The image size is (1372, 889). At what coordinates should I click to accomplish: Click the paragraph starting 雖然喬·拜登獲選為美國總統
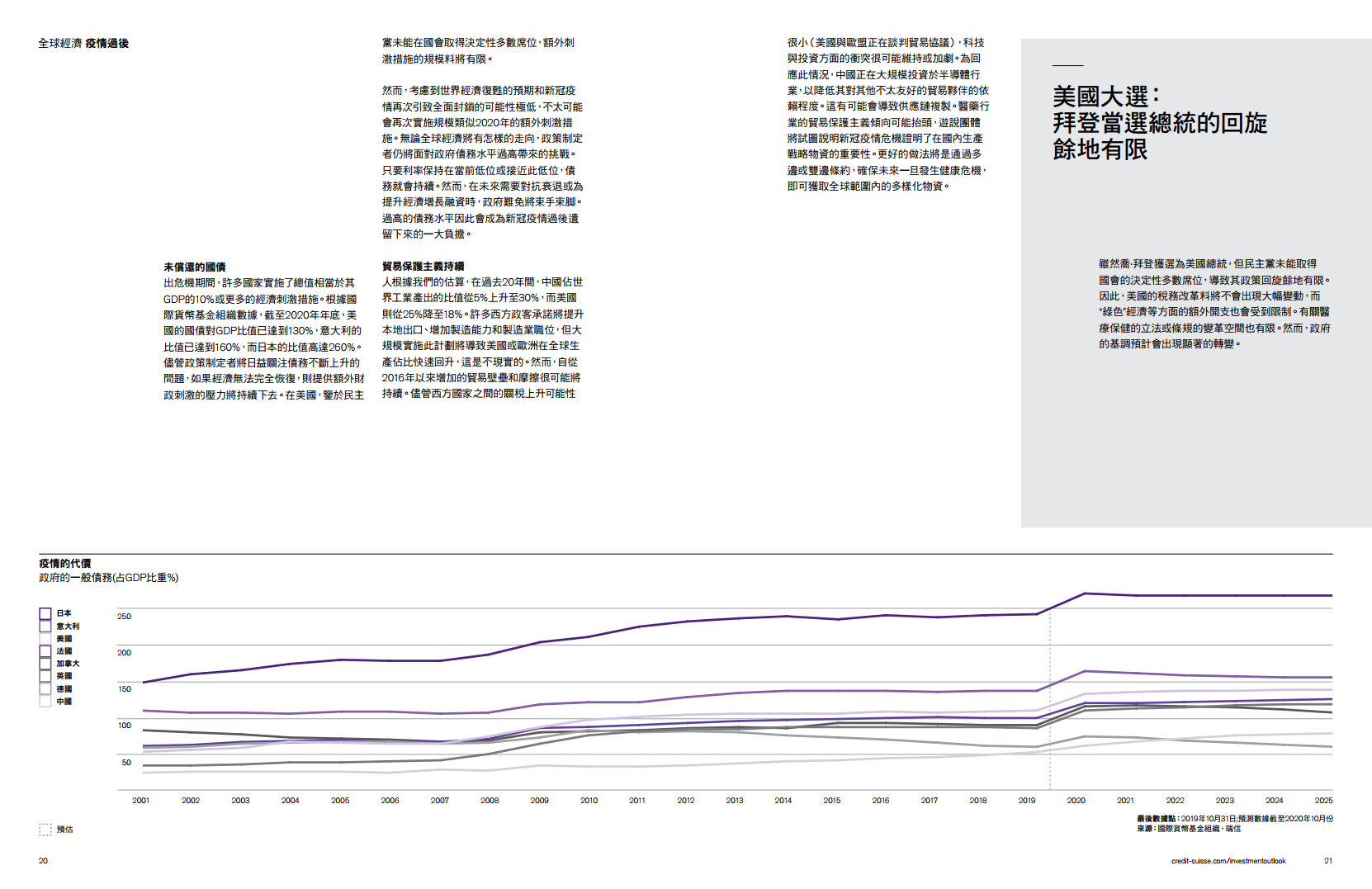[1214, 304]
